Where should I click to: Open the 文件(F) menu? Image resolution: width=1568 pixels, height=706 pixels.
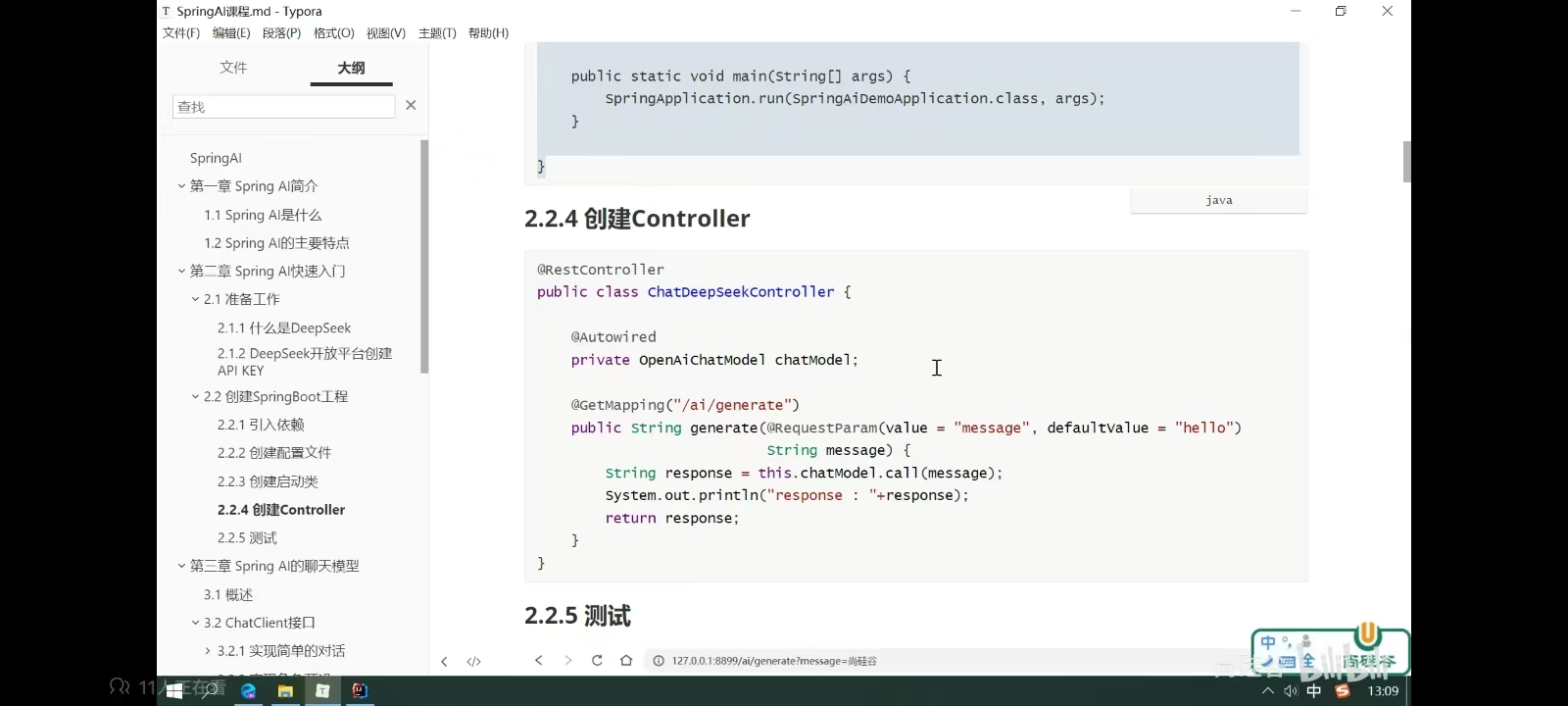[181, 33]
